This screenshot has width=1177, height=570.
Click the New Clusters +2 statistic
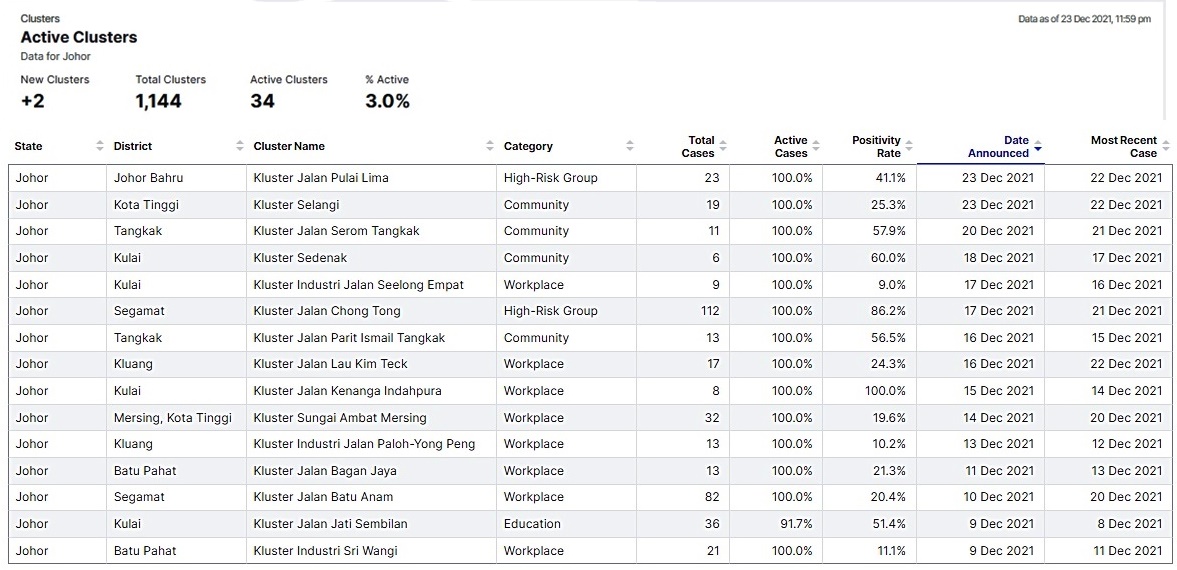coord(33,101)
